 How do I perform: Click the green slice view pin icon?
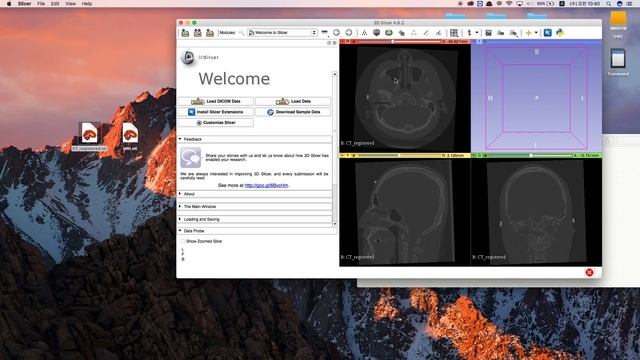(x=474, y=156)
